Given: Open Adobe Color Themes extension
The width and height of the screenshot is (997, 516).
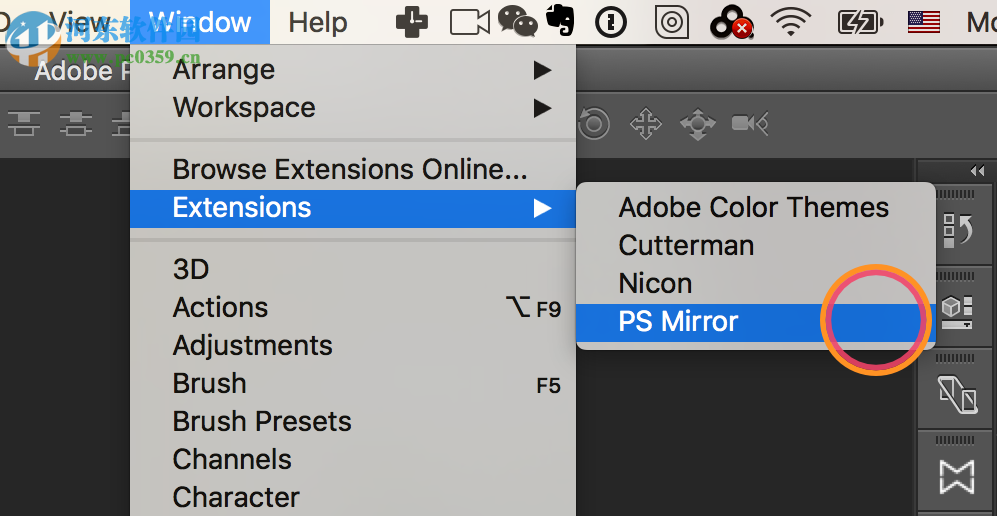Looking at the screenshot, I should (755, 207).
